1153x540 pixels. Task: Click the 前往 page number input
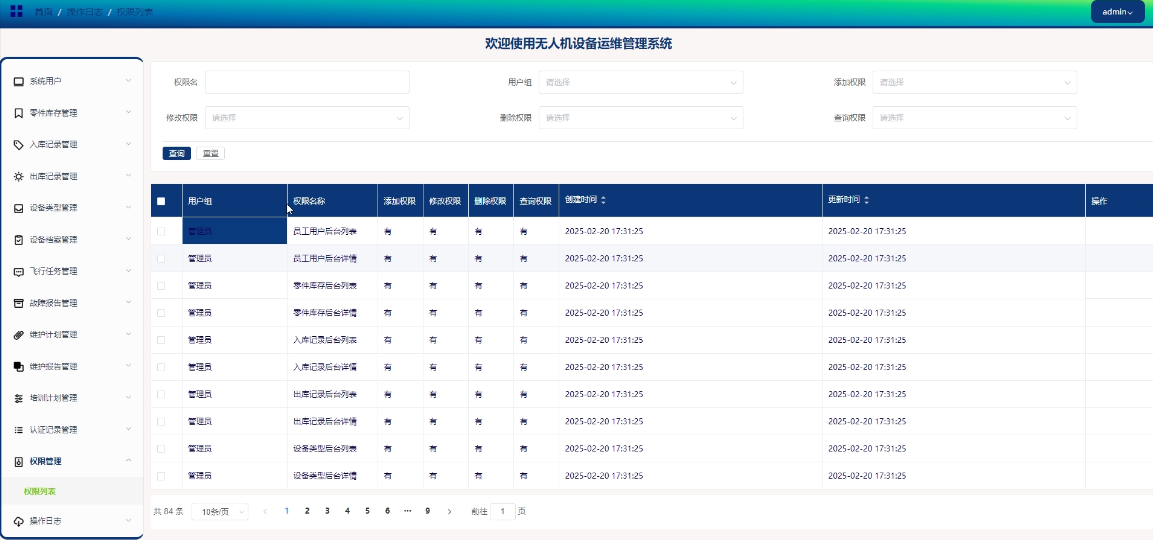tap(503, 511)
